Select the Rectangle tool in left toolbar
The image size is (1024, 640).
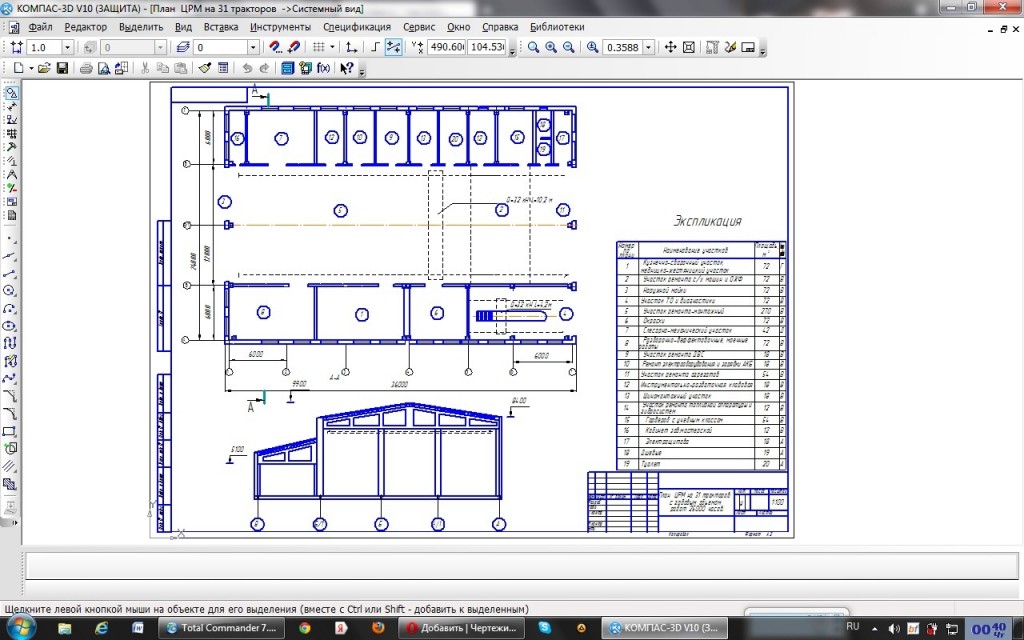click(x=10, y=431)
